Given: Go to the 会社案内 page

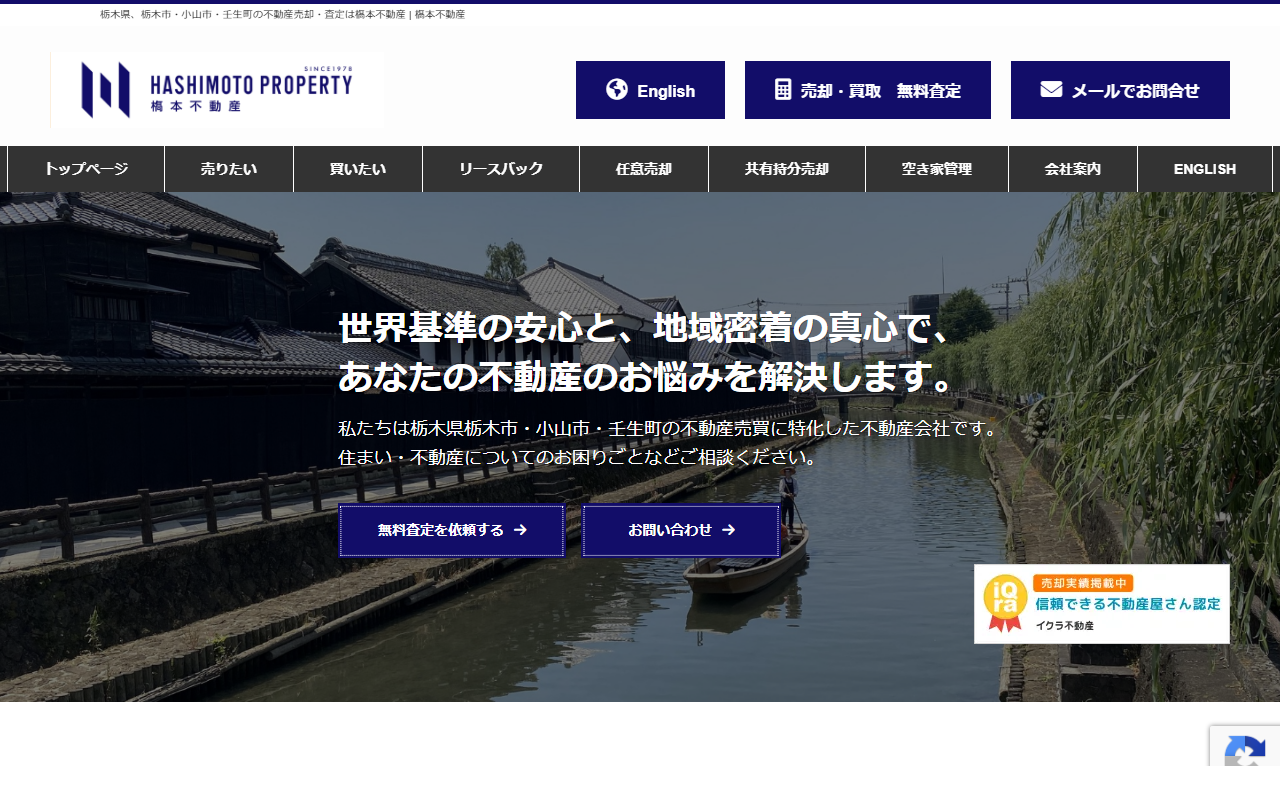Looking at the screenshot, I should pos(1073,169).
